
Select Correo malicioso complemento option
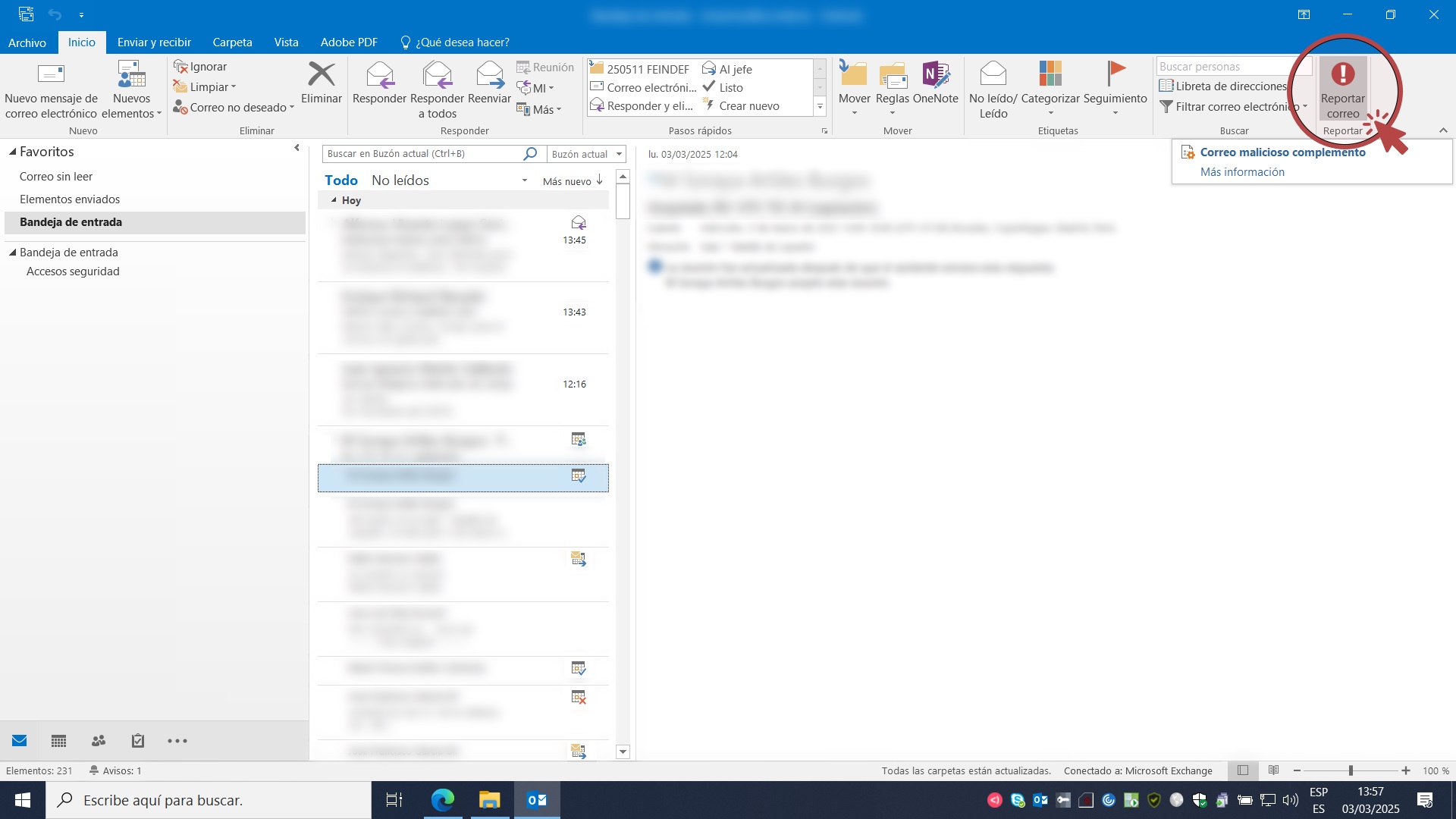(1282, 152)
